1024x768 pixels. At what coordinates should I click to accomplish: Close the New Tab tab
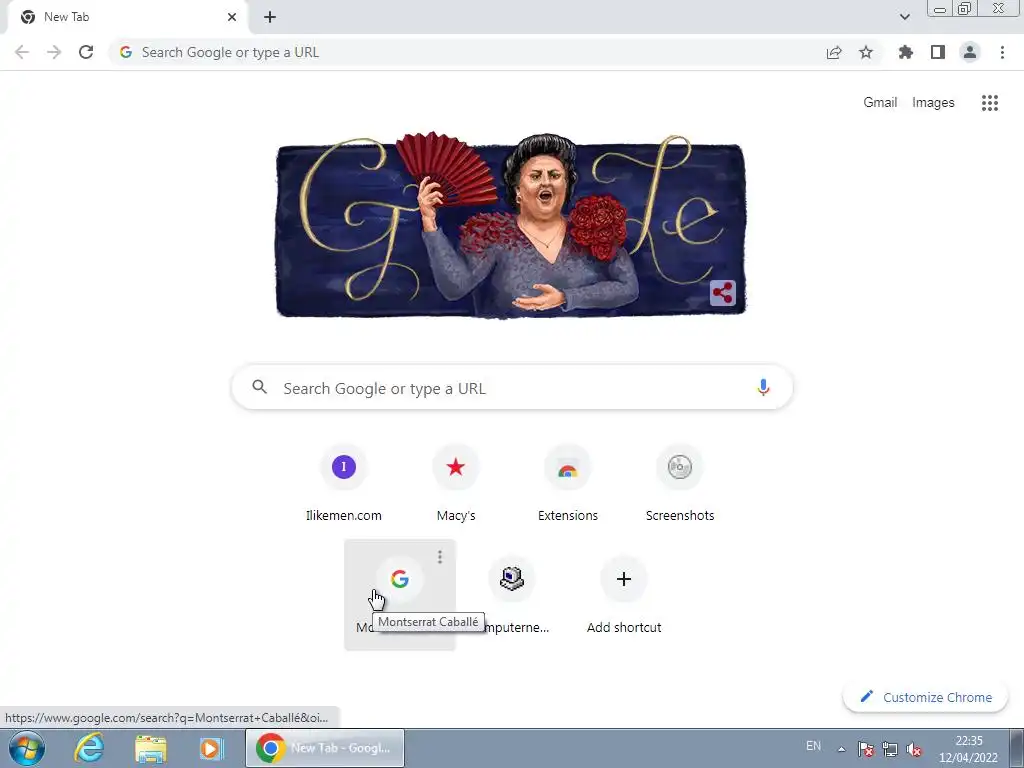tap(232, 17)
